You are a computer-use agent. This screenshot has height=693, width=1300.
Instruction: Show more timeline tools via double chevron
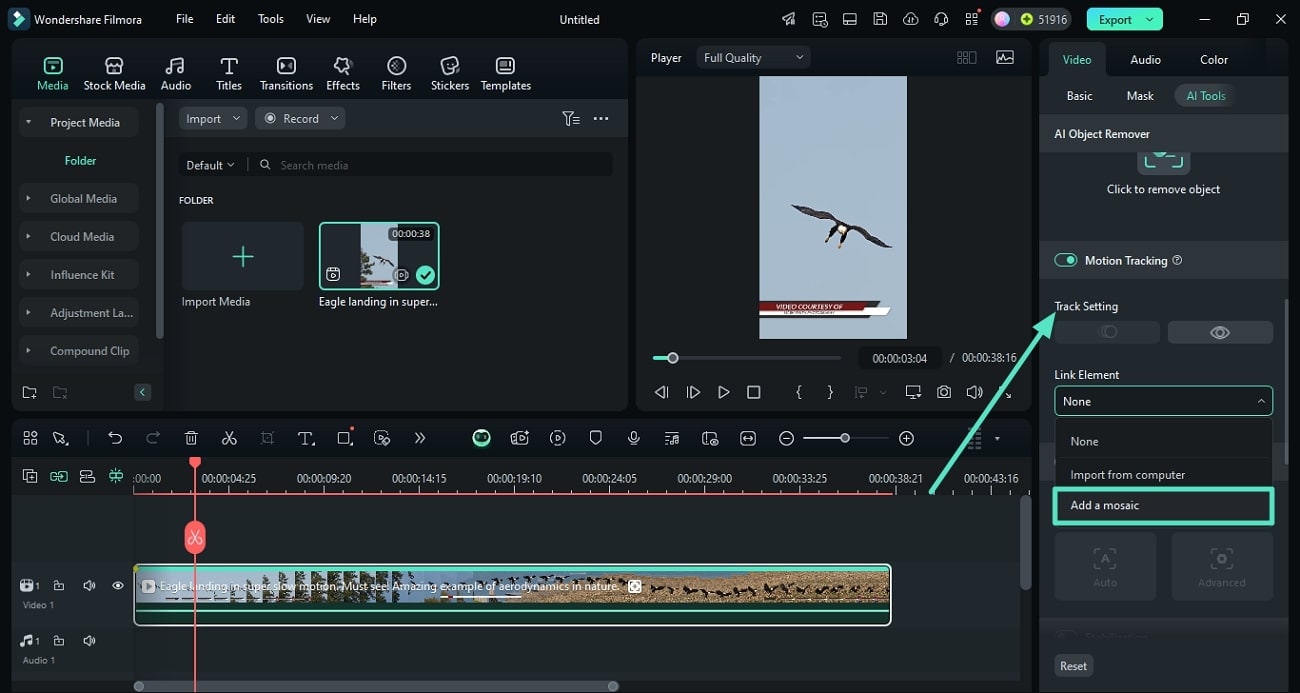click(420, 438)
